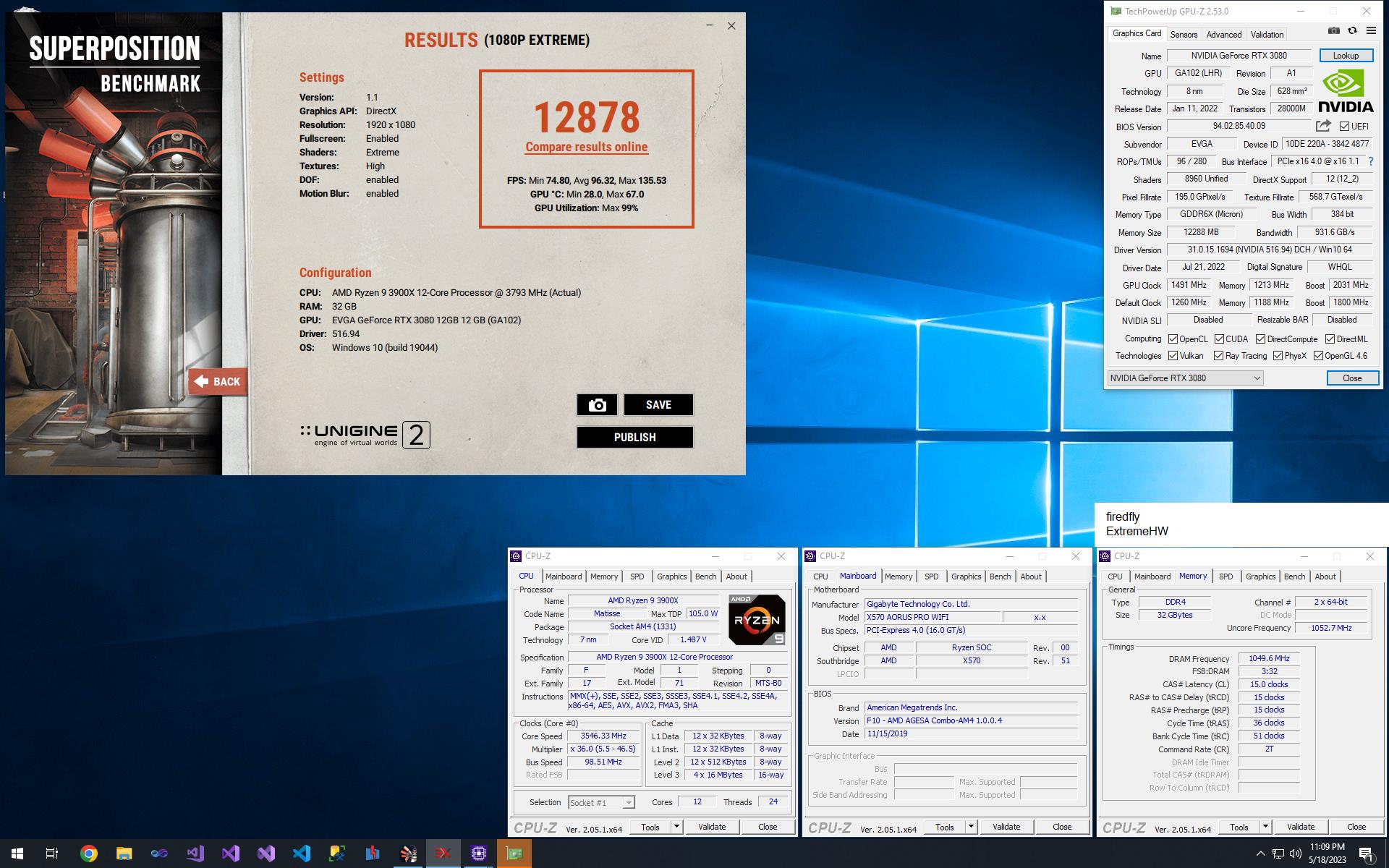Click the BIOS Version field 94.02.85.40.09
The height and width of the screenshot is (868, 1389).
click(x=1239, y=126)
